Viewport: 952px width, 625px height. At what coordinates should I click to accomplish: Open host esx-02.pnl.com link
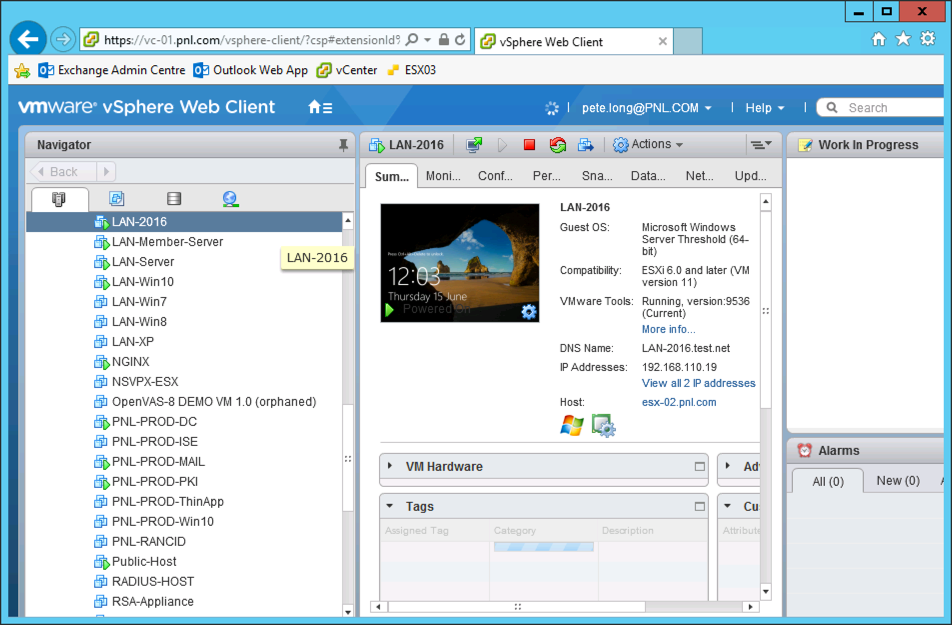[679, 402]
